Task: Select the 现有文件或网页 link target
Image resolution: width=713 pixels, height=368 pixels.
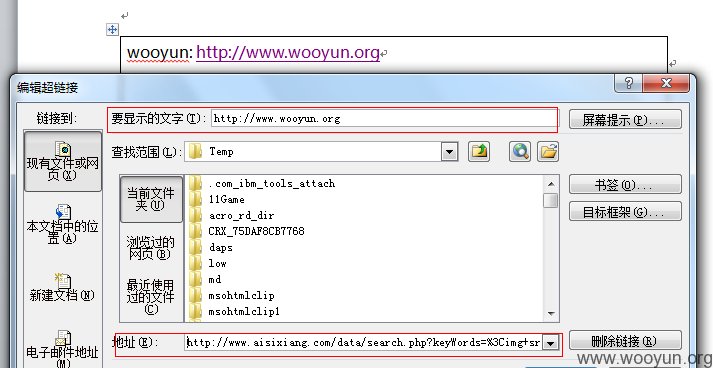Action: 63,161
